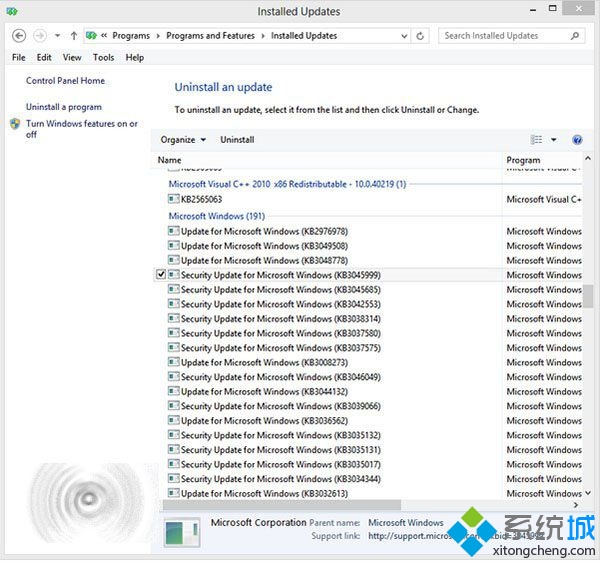Uncheck the KB3045999 security update checkbox
Viewport: 600px width, 561px height.
tap(162, 275)
